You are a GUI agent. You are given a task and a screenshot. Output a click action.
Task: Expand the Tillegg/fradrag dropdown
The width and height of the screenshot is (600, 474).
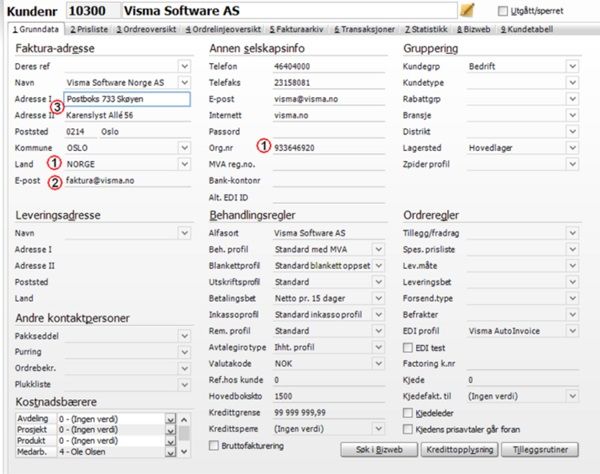pos(572,233)
